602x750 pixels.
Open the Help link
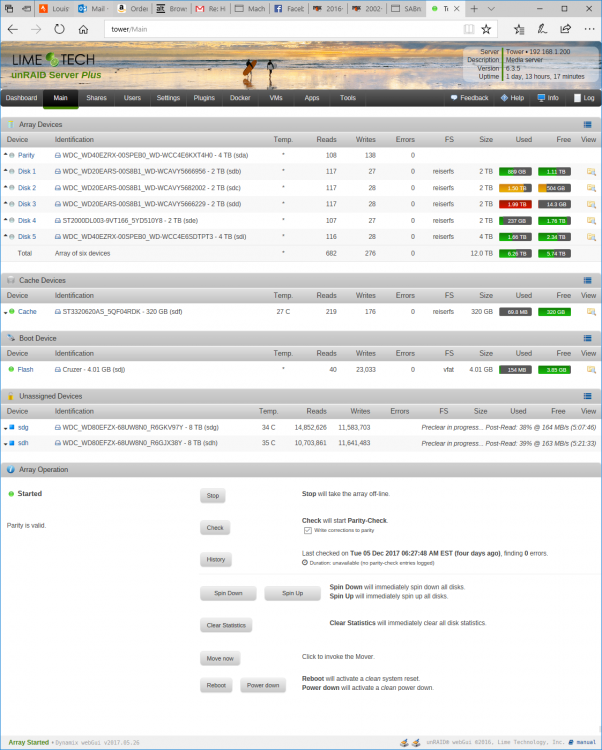point(512,98)
